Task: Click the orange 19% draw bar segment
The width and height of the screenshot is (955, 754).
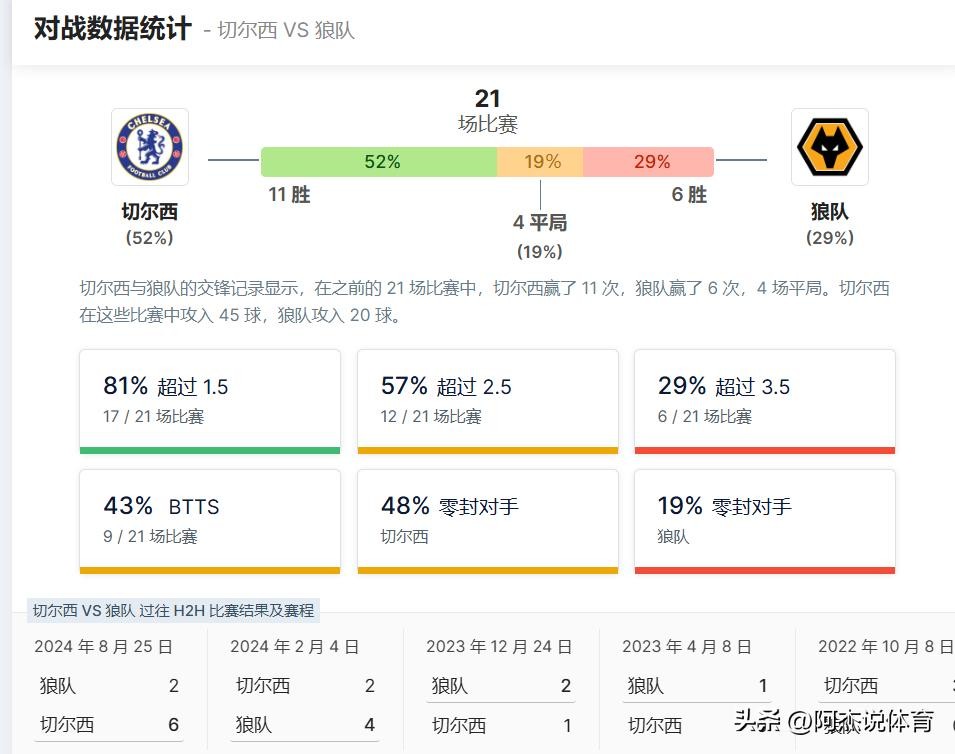Action: click(540, 162)
